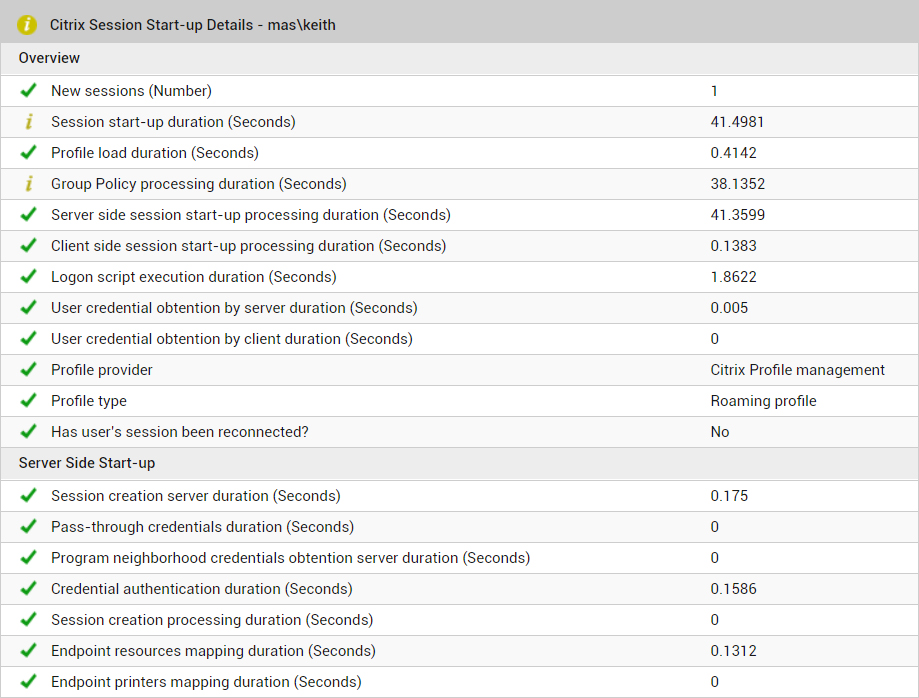Click the check icon beside Endpoint printers mapping

click(28, 682)
